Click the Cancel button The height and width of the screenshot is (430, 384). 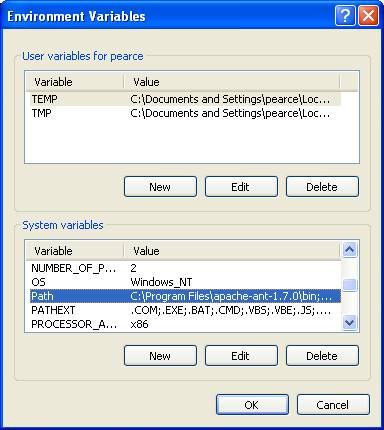click(x=333, y=405)
